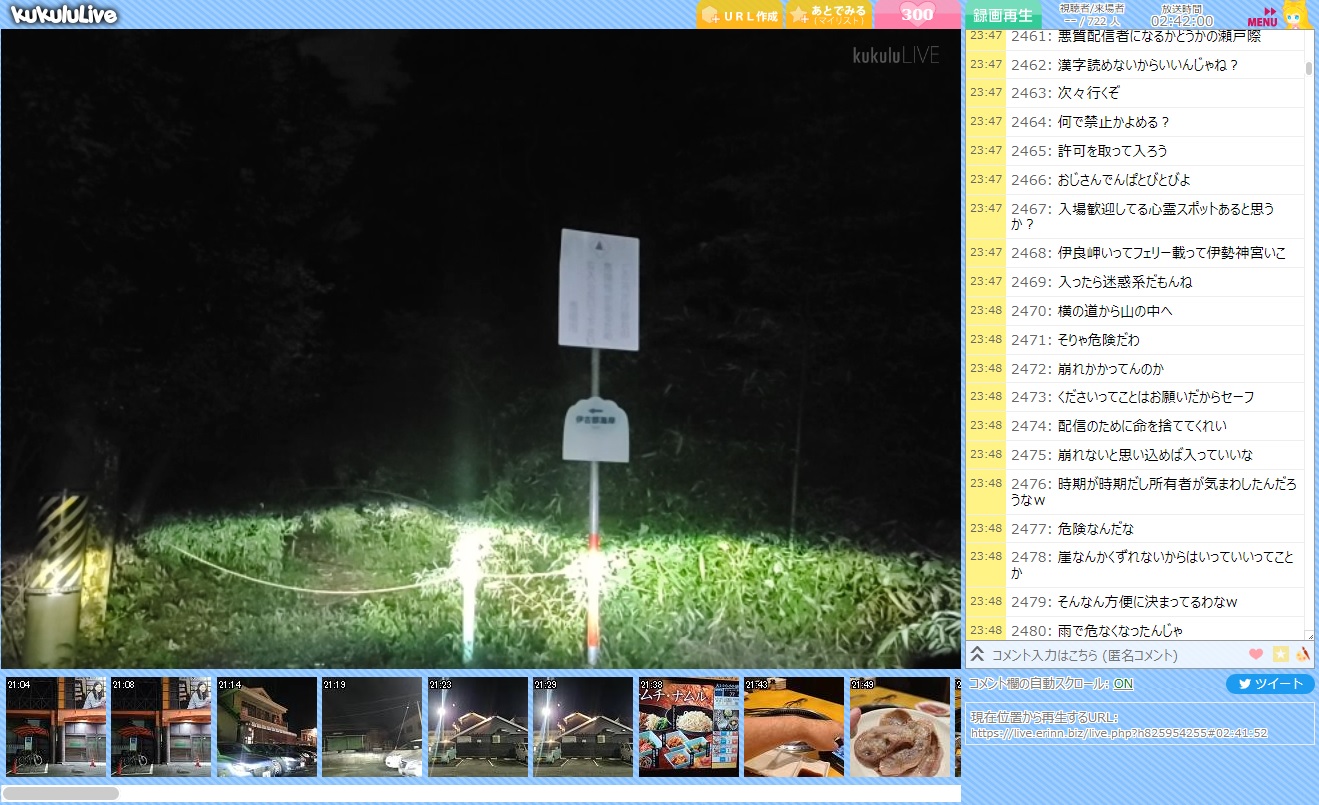Open the paint palette icon in the comment bar
This screenshot has height=805, width=1319.
click(x=1302, y=654)
